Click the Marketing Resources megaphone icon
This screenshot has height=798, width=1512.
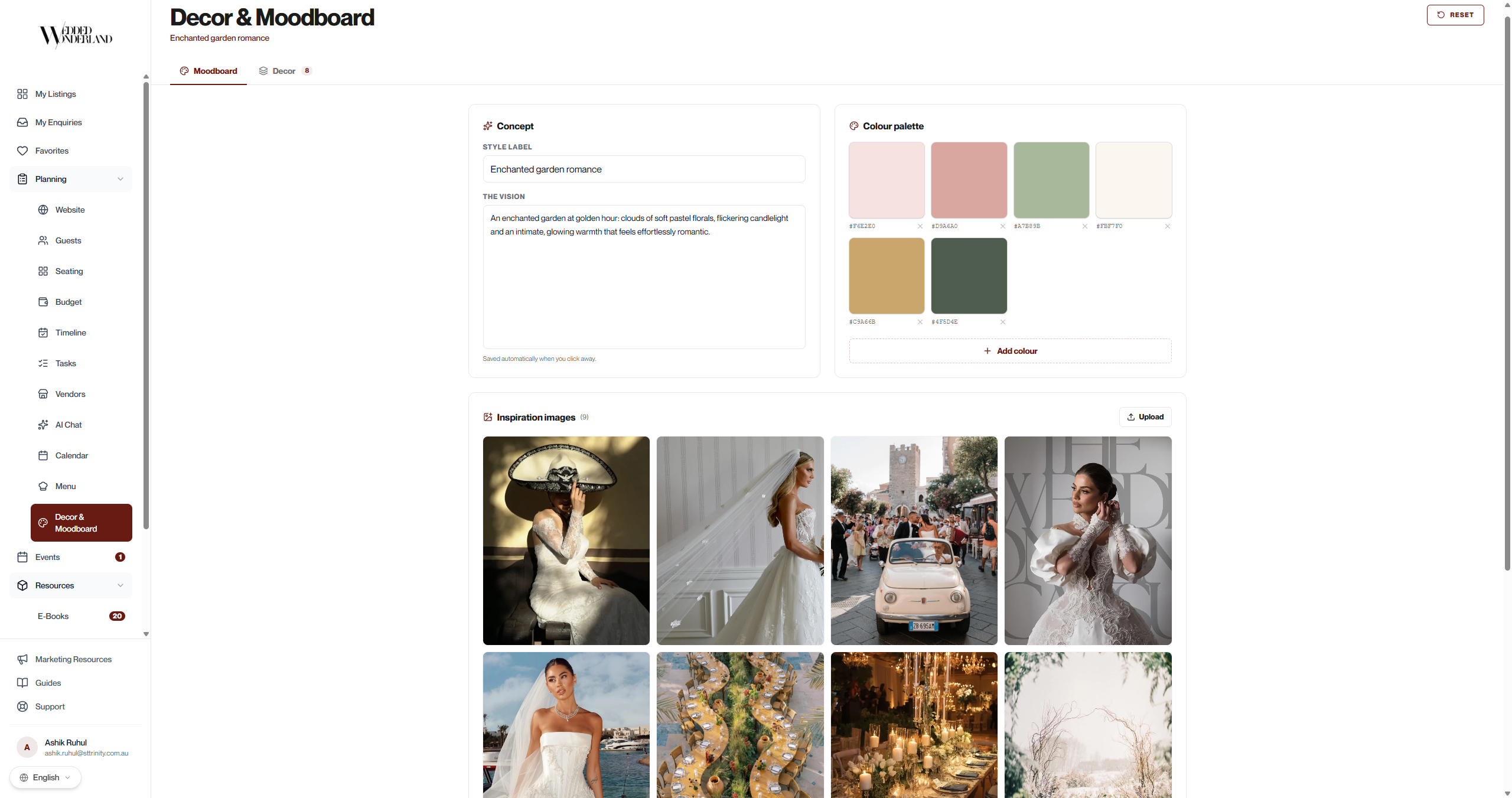tap(22, 659)
